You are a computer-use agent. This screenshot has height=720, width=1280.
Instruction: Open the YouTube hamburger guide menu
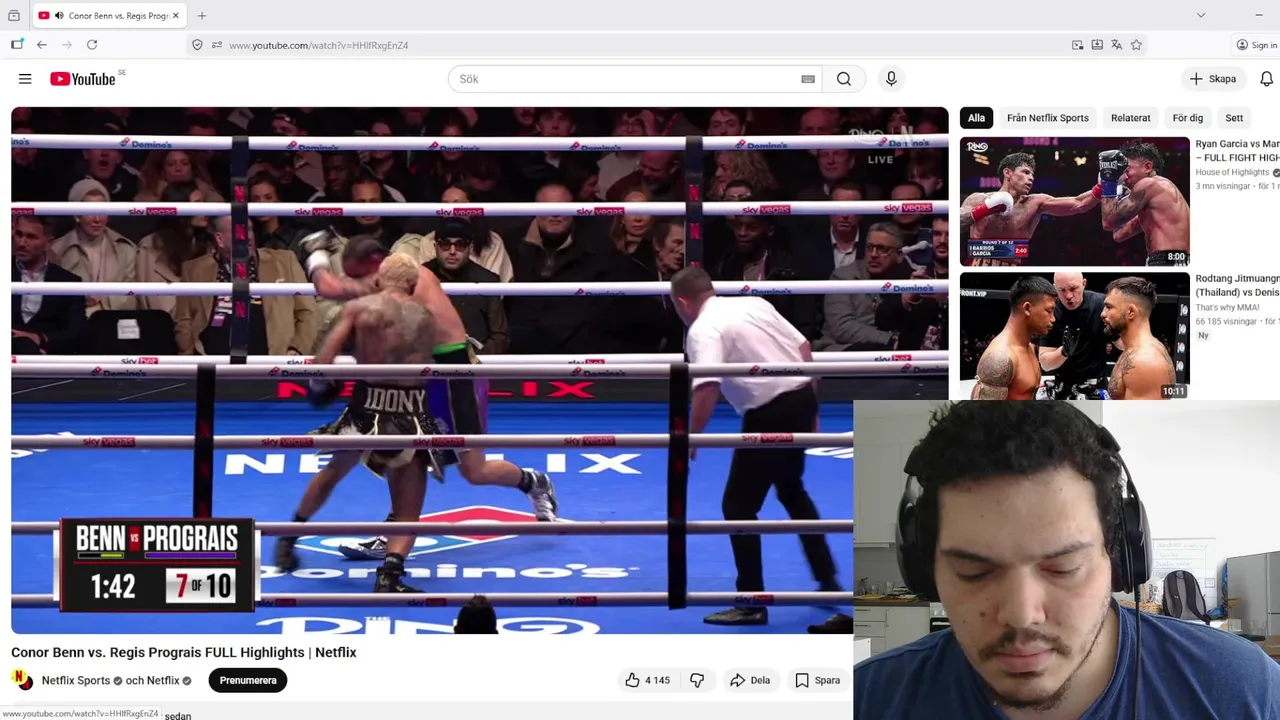[25, 79]
